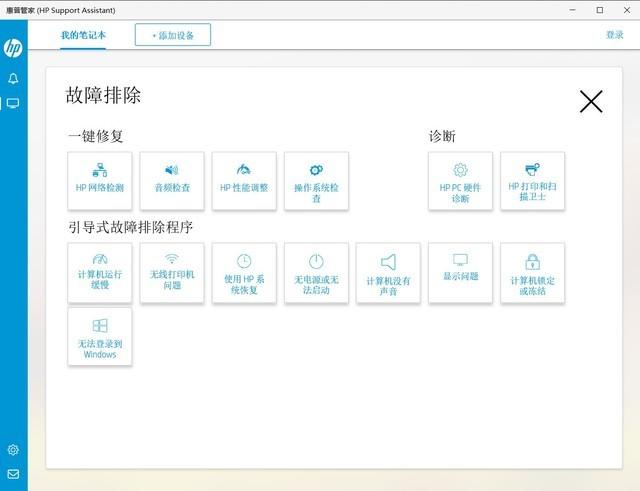Start 操作系统检查 operating system check

316,181
